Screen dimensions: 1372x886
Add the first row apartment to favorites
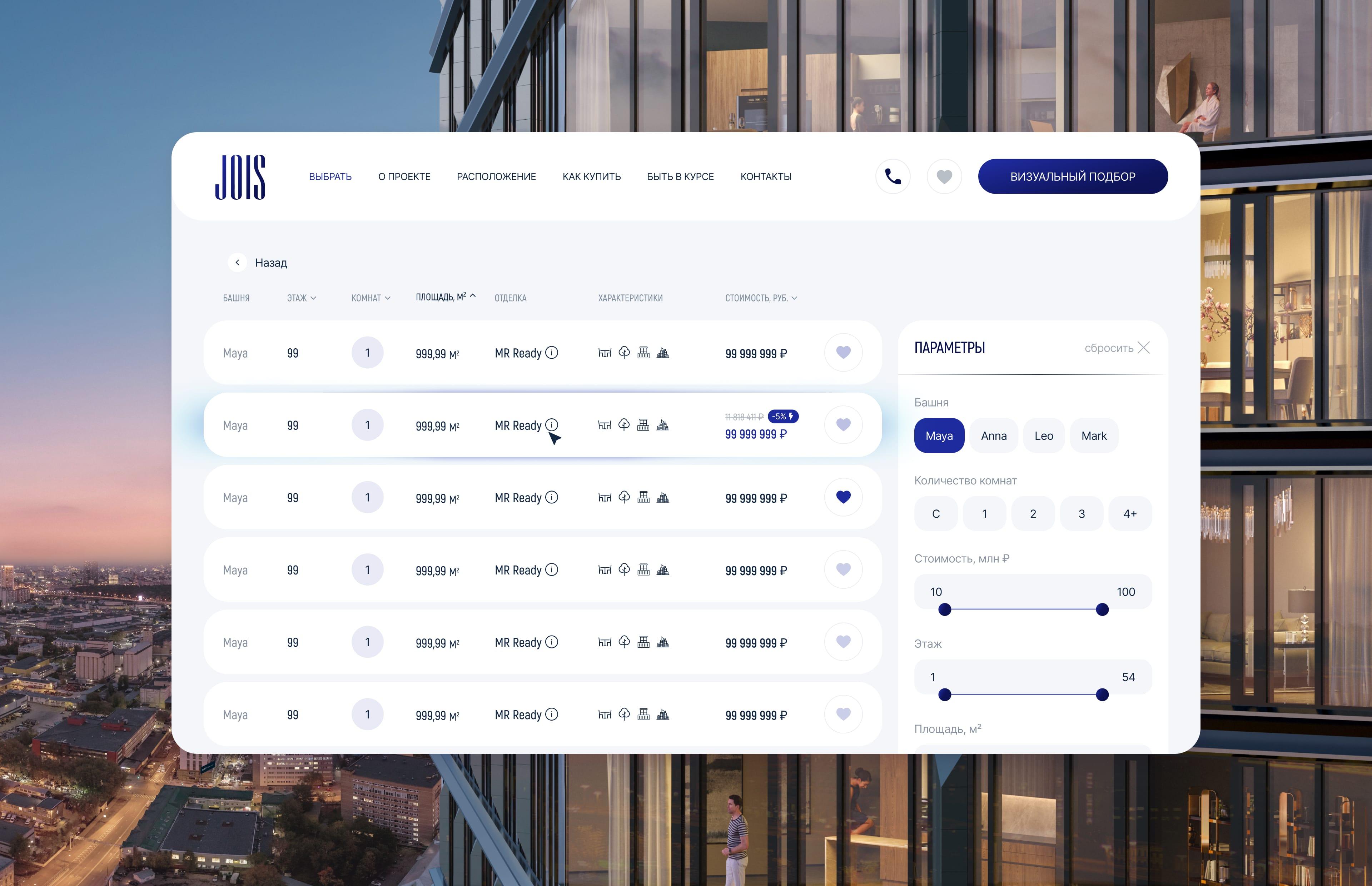(x=843, y=352)
